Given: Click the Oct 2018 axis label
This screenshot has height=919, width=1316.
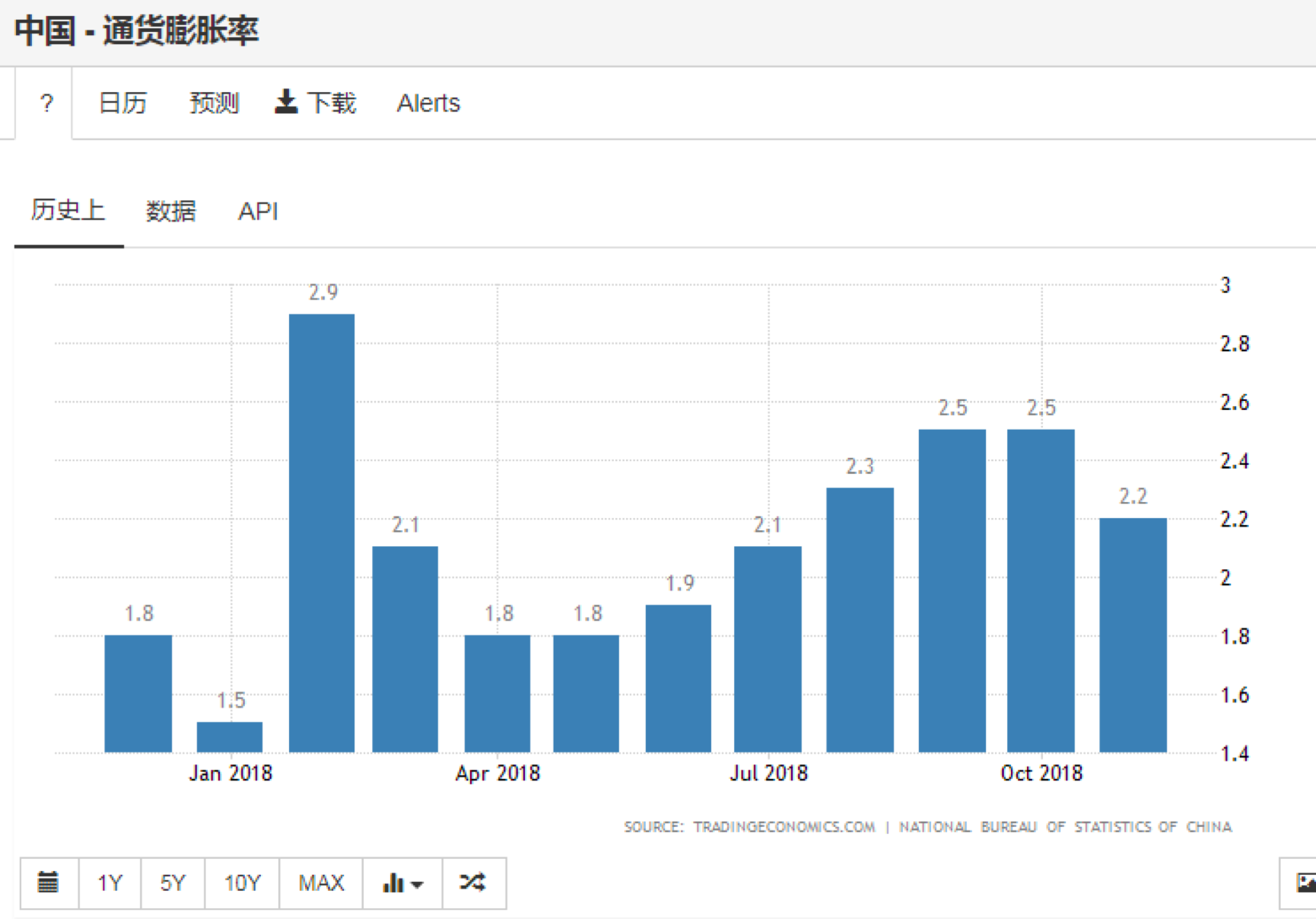Looking at the screenshot, I should click(1041, 773).
